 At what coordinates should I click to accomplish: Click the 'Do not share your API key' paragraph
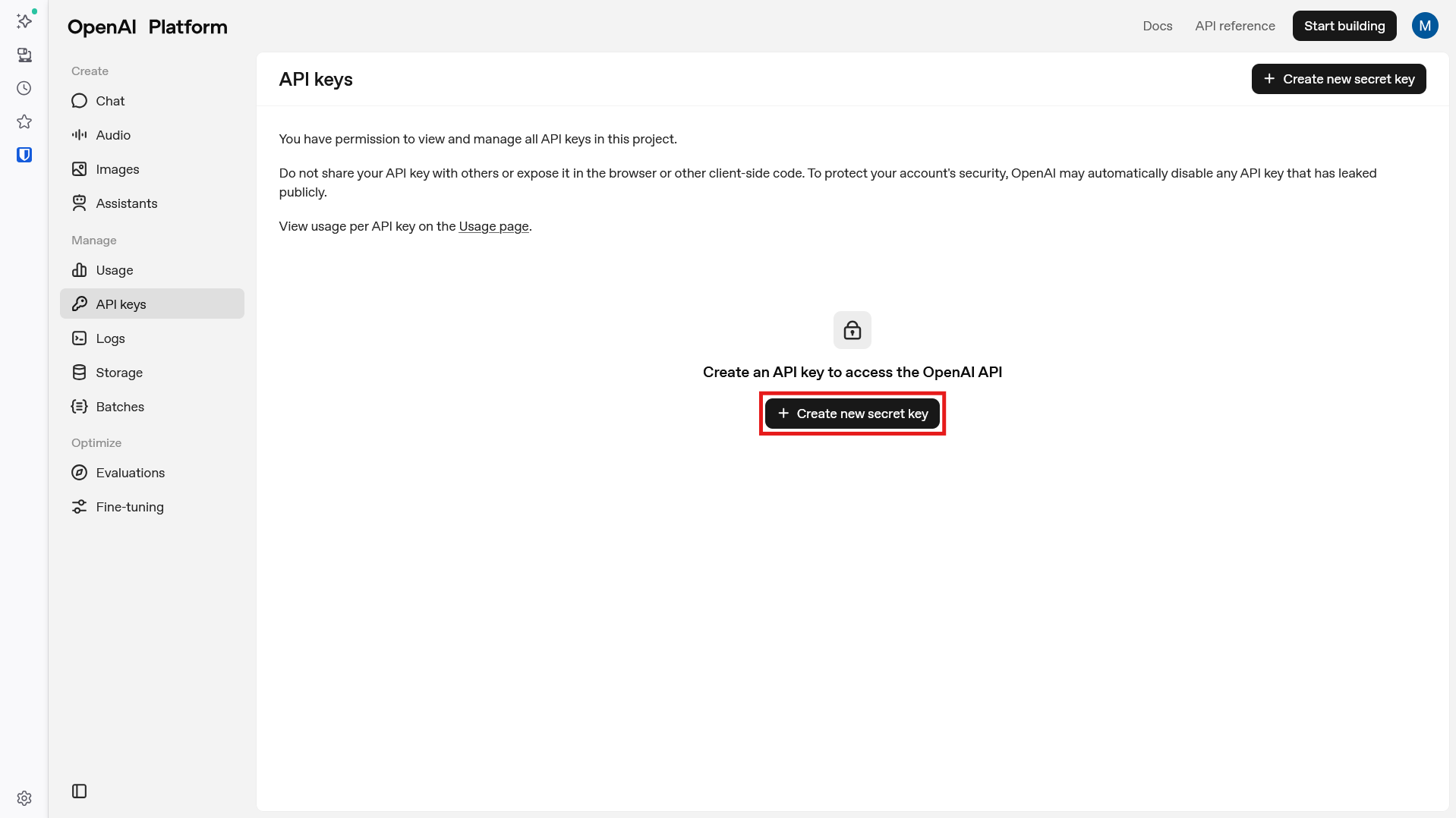pos(827,182)
